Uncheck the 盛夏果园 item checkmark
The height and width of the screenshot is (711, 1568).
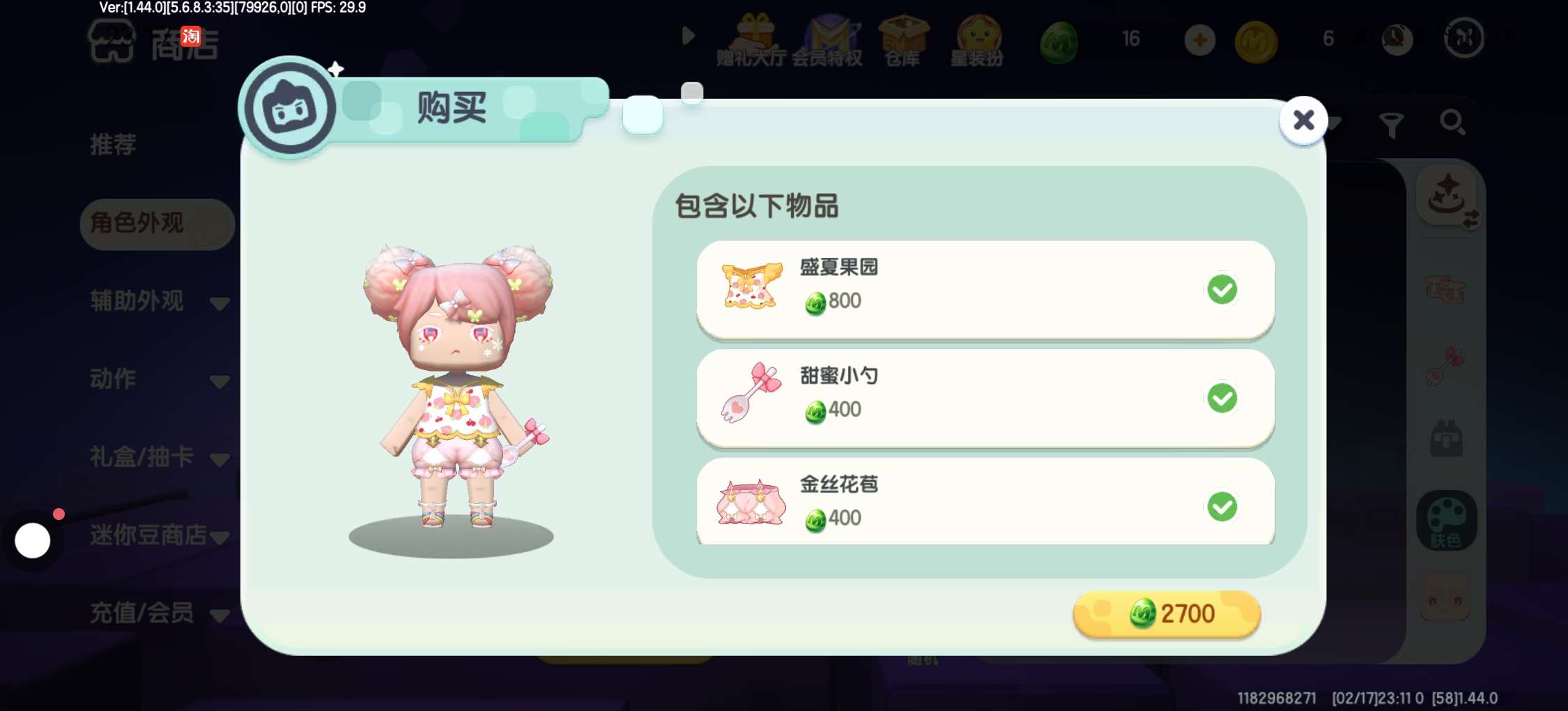point(1222,289)
